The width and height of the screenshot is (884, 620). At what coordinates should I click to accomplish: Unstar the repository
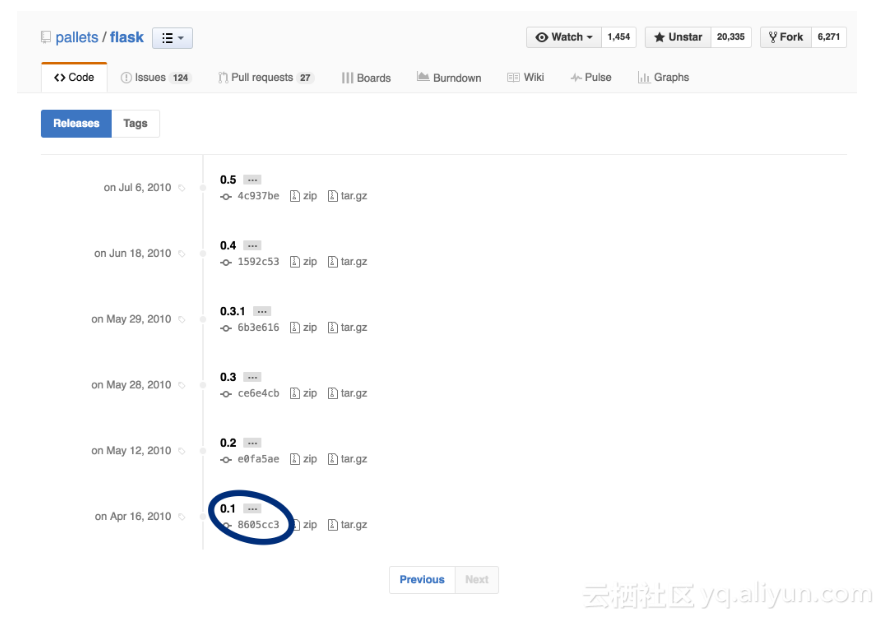[678, 37]
